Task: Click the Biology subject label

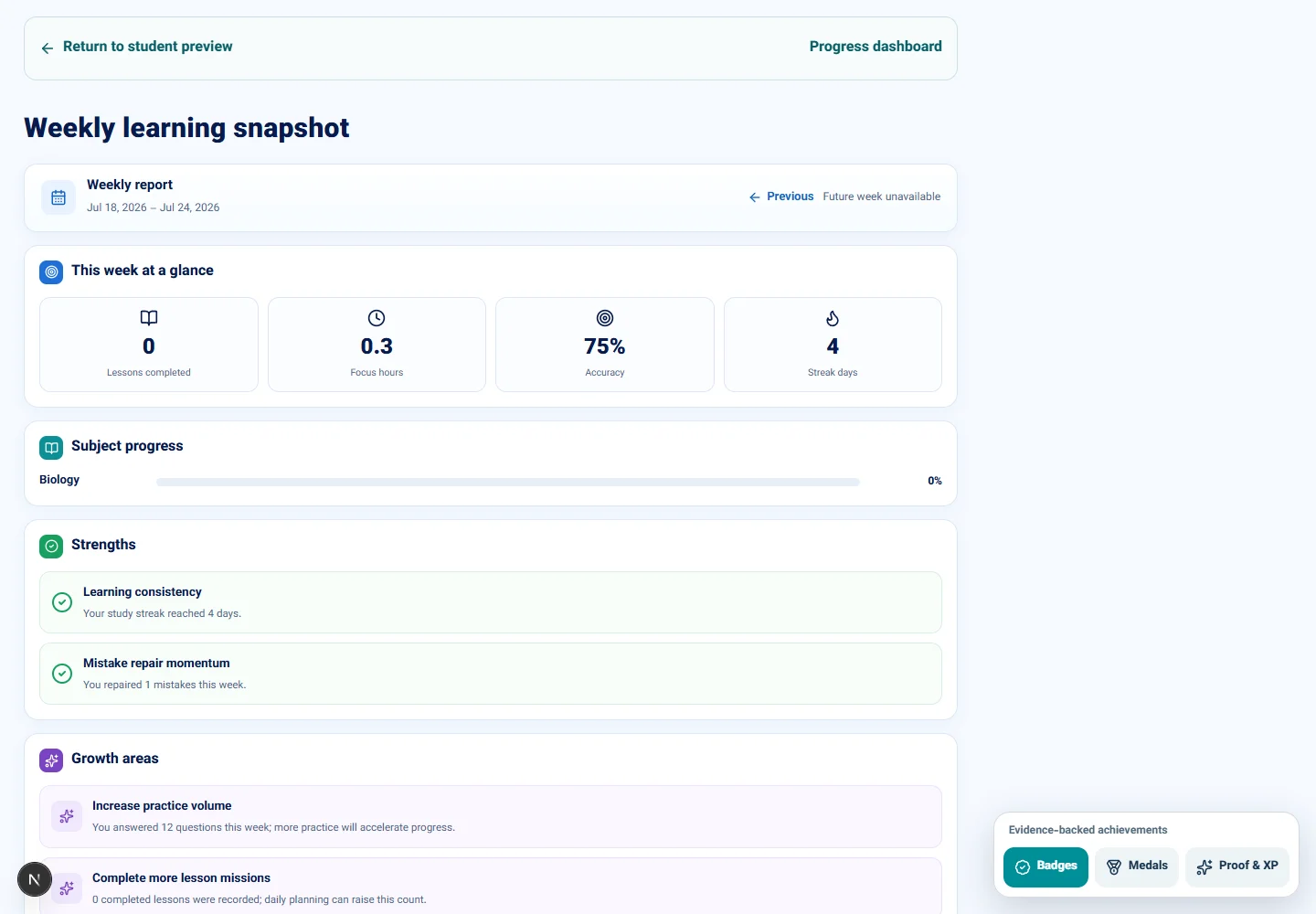Action: point(59,480)
